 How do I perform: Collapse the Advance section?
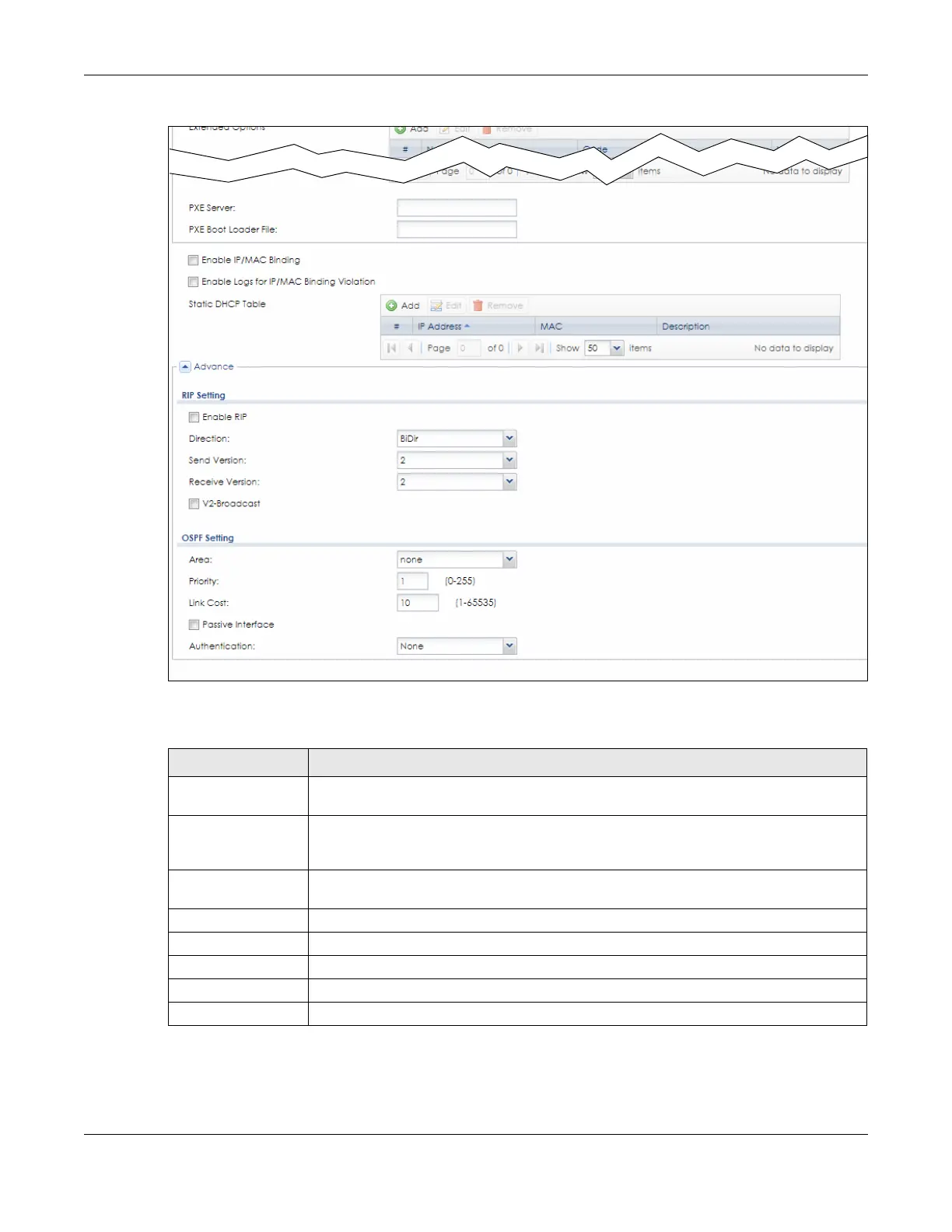(x=185, y=367)
